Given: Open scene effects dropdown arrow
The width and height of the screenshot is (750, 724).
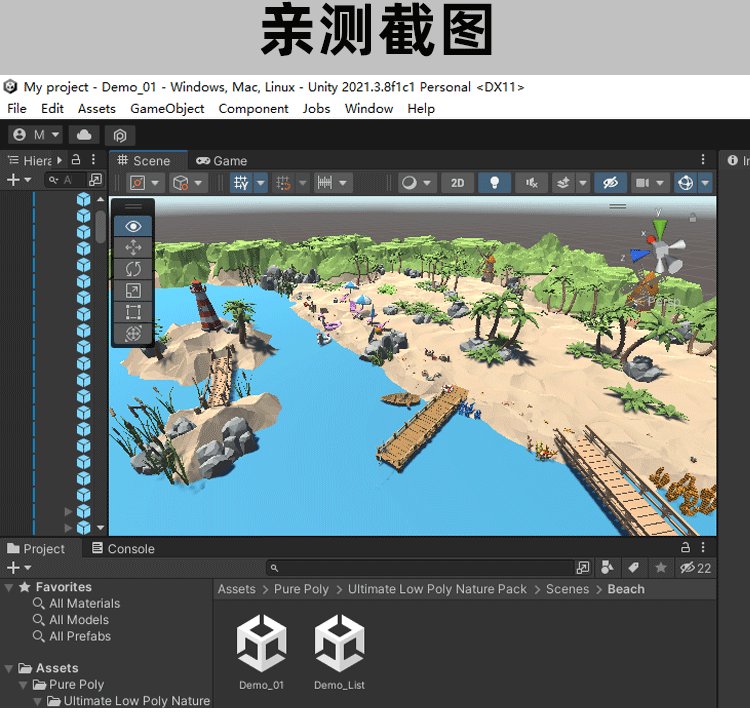Looking at the screenshot, I should pyautogui.click(x=583, y=183).
